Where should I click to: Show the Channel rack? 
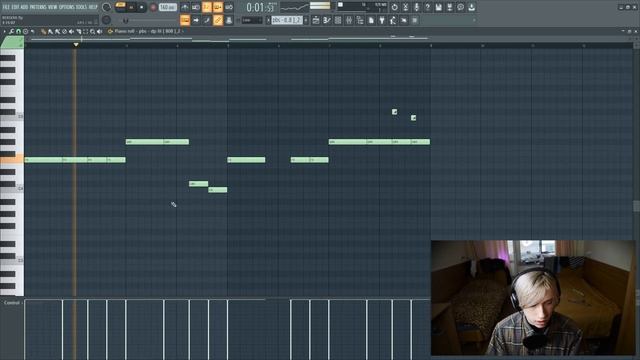[x=338, y=20]
